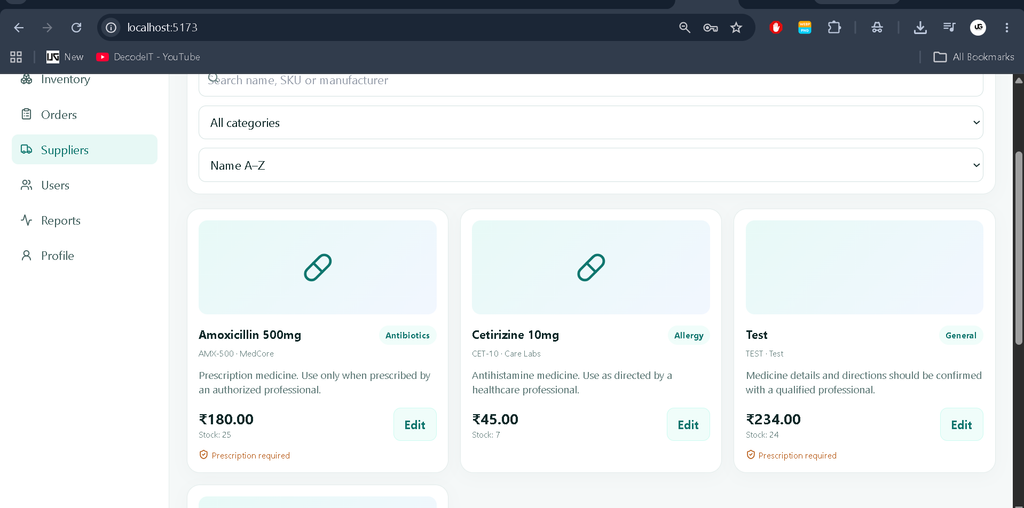Click the Users people icon
Screen dimensions: 1024x508
coord(26,185)
